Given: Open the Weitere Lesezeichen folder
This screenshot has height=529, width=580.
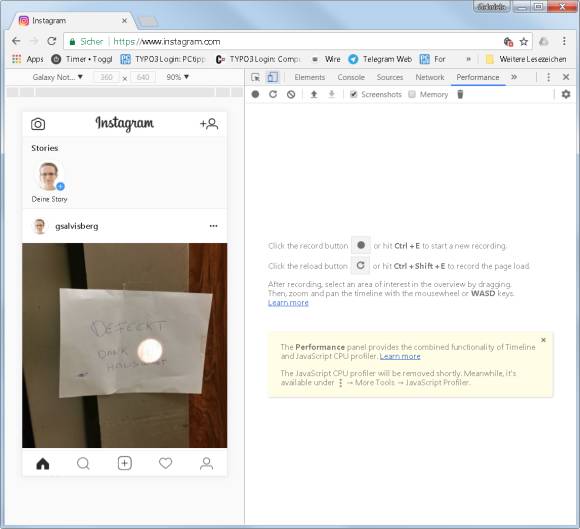Looking at the screenshot, I should tap(526, 59).
